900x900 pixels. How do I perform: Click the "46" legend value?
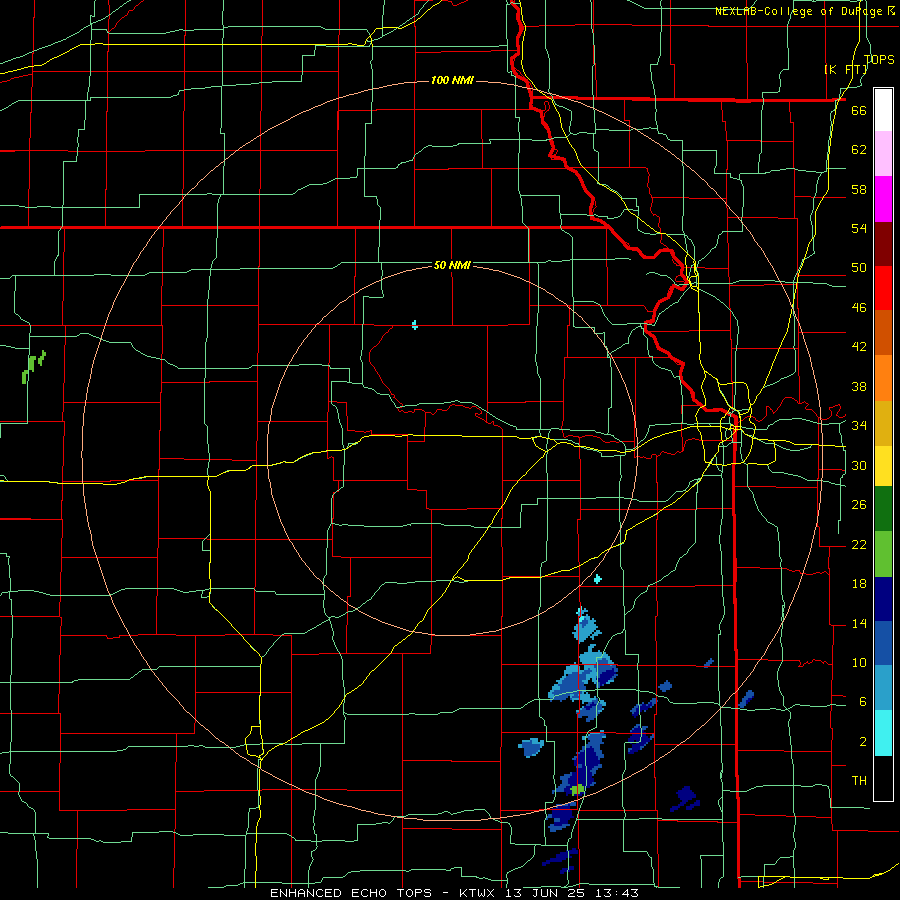pos(859,308)
